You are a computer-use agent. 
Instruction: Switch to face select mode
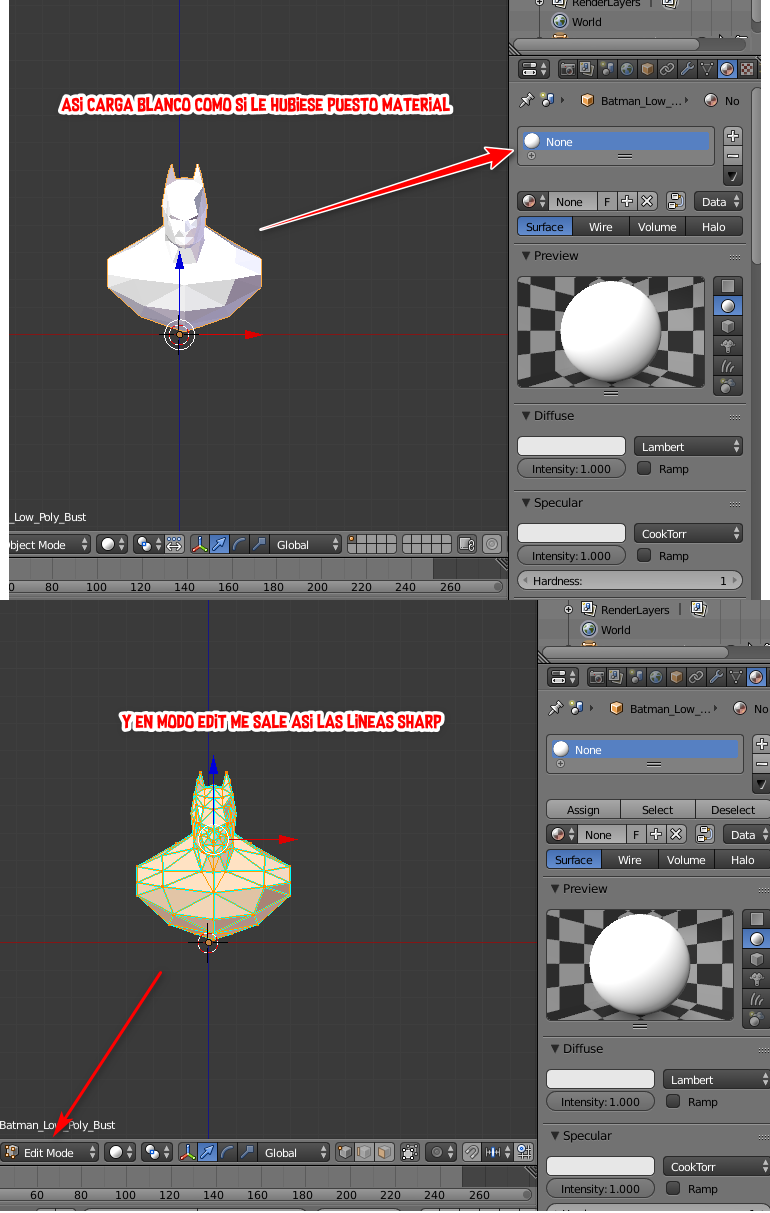383,1152
